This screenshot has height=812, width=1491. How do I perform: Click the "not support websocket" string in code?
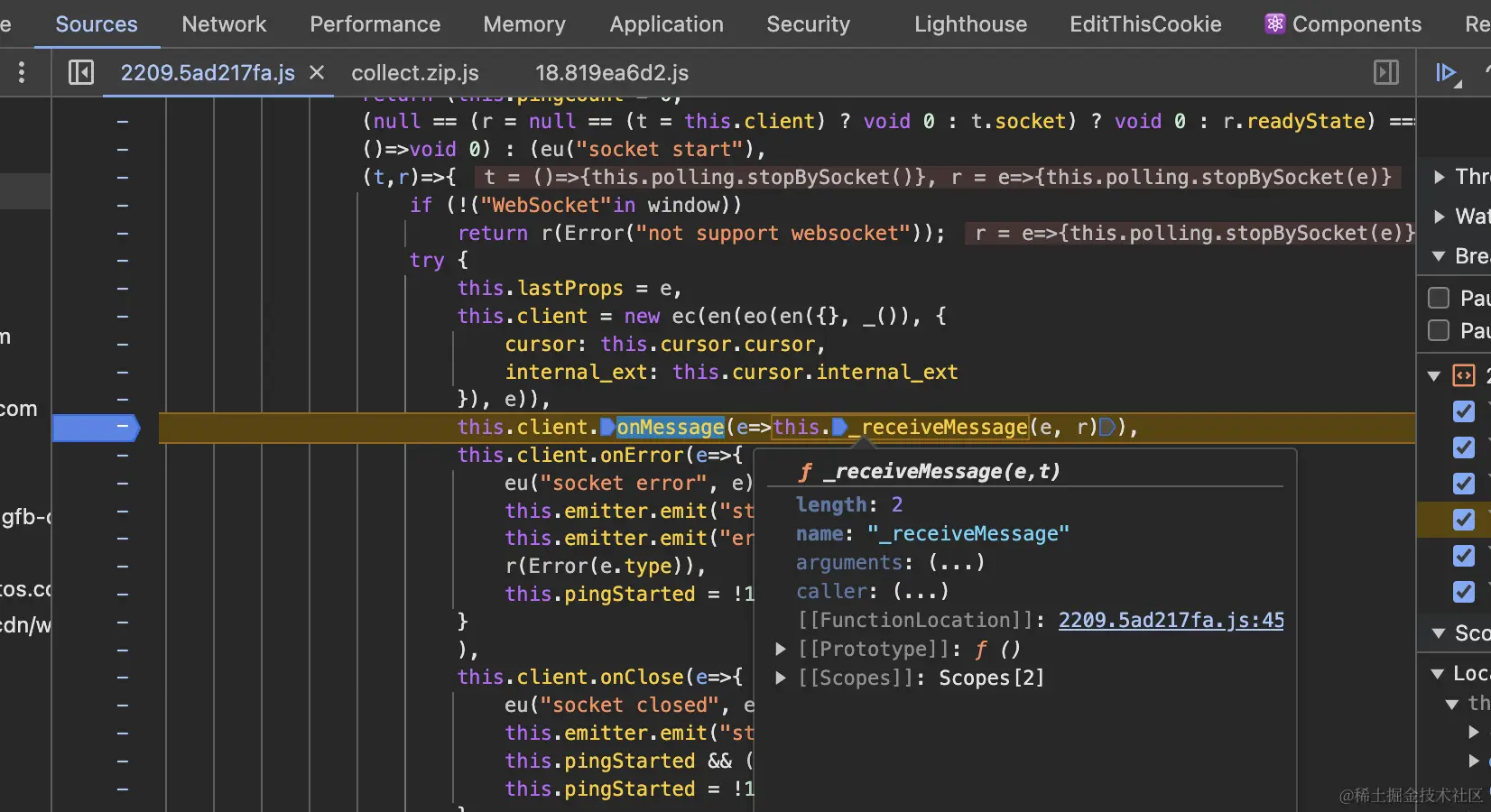coord(773,233)
